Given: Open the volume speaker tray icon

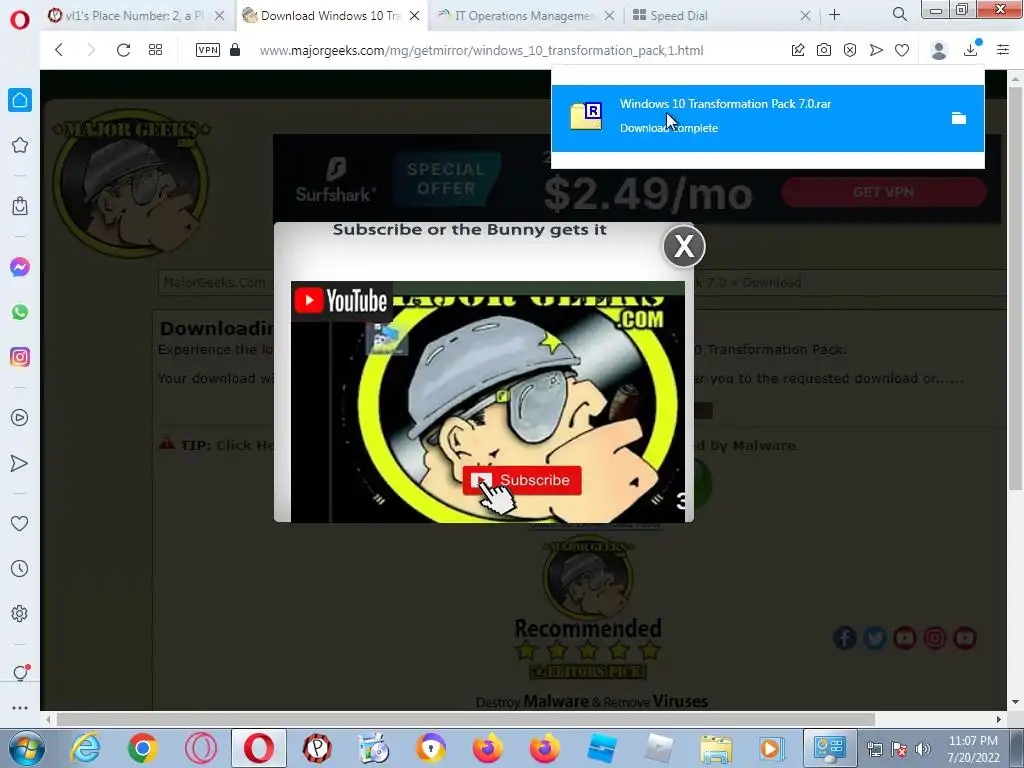Looking at the screenshot, I should (923, 749).
